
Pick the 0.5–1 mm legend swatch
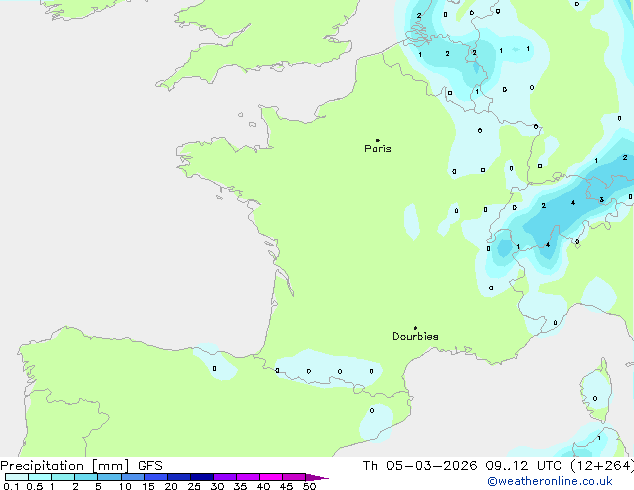pos(40,477)
